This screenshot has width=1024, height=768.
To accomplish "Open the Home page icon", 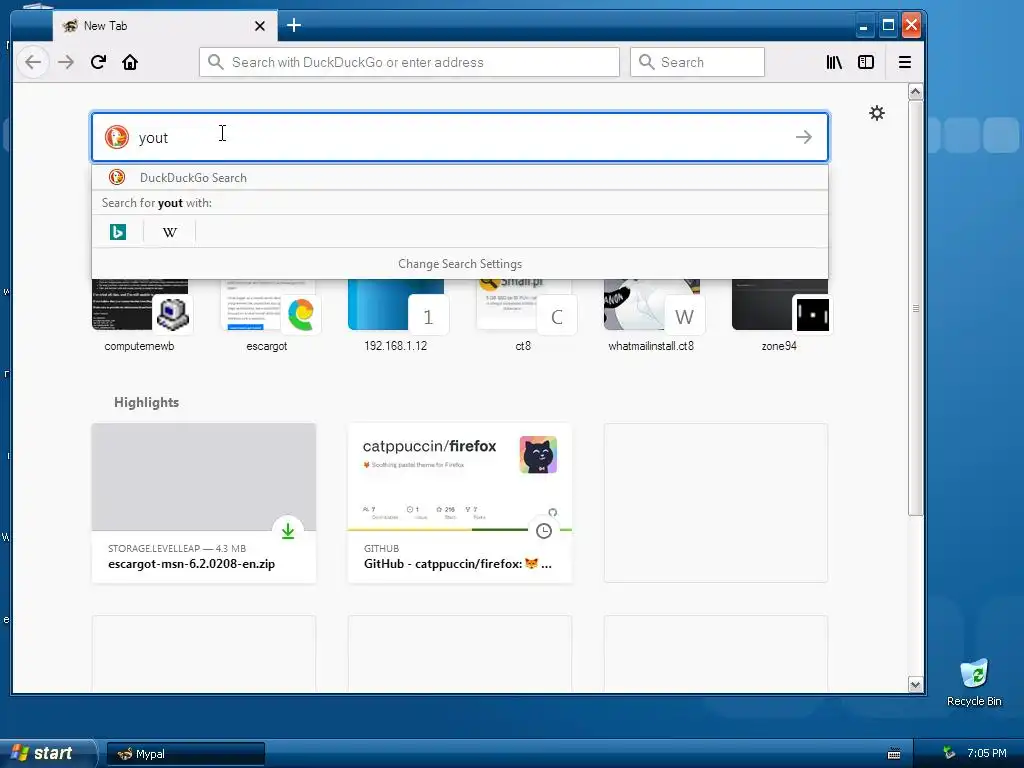I will (x=130, y=62).
